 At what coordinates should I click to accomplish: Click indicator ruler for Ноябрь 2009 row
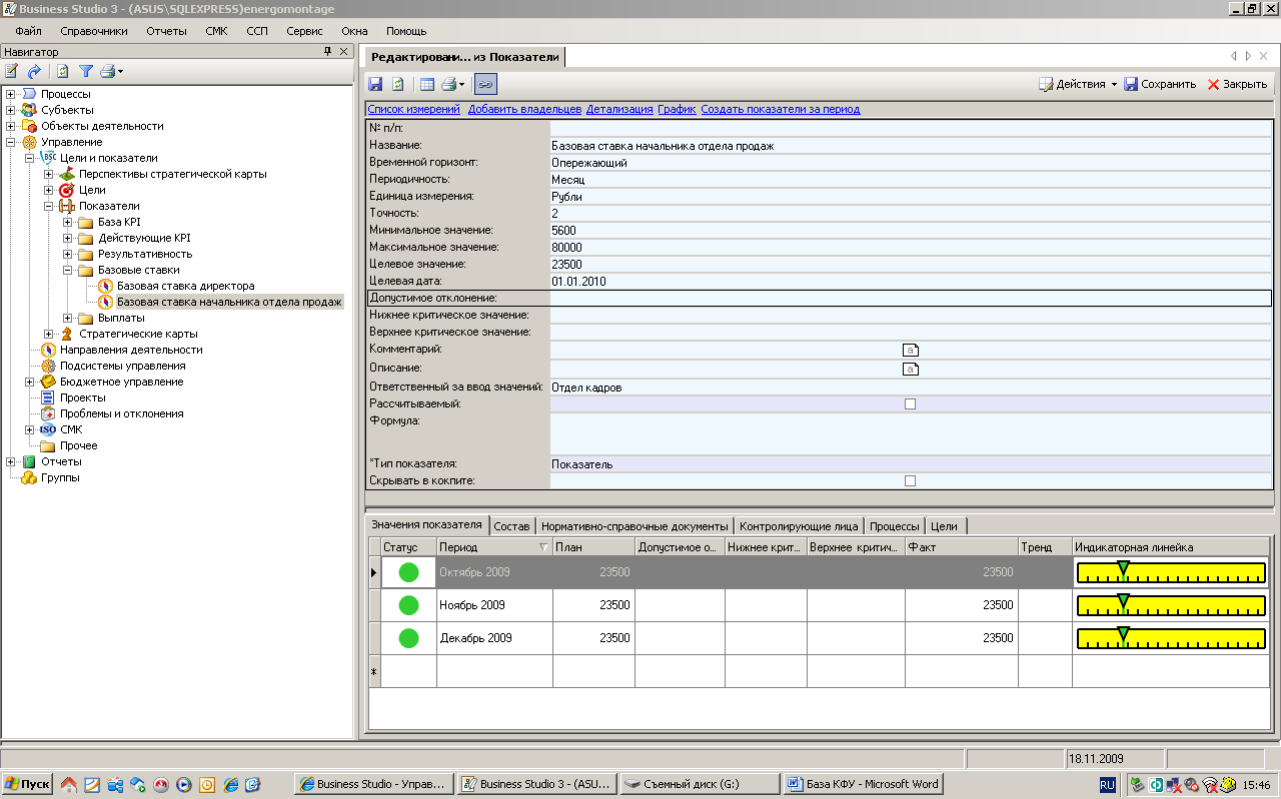(x=1171, y=605)
